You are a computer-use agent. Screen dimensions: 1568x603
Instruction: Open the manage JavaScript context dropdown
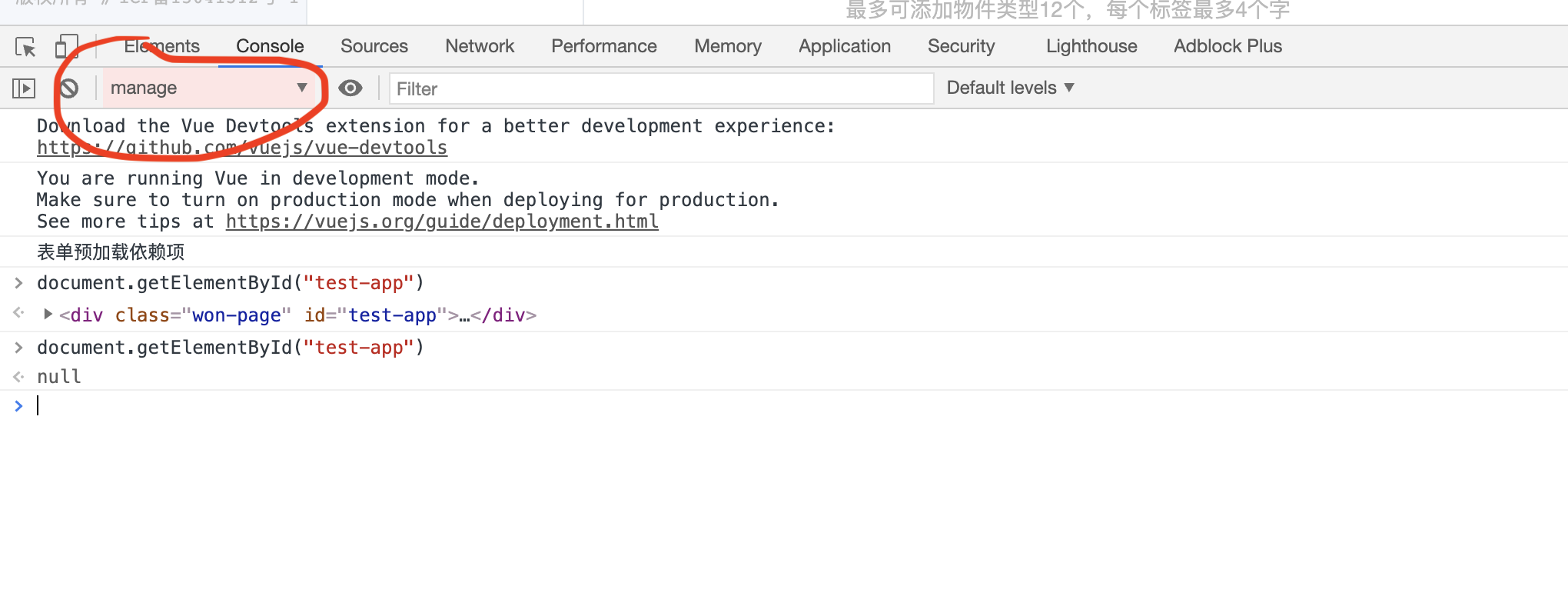(x=208, y=88)
